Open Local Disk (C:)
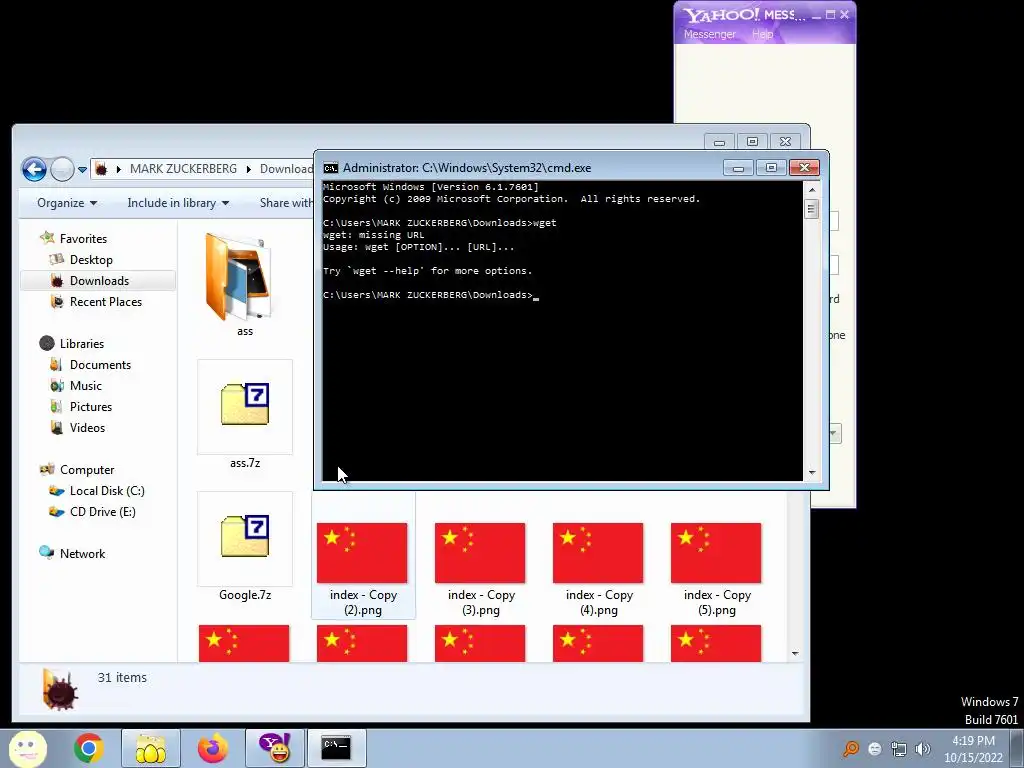 point(107,490)
